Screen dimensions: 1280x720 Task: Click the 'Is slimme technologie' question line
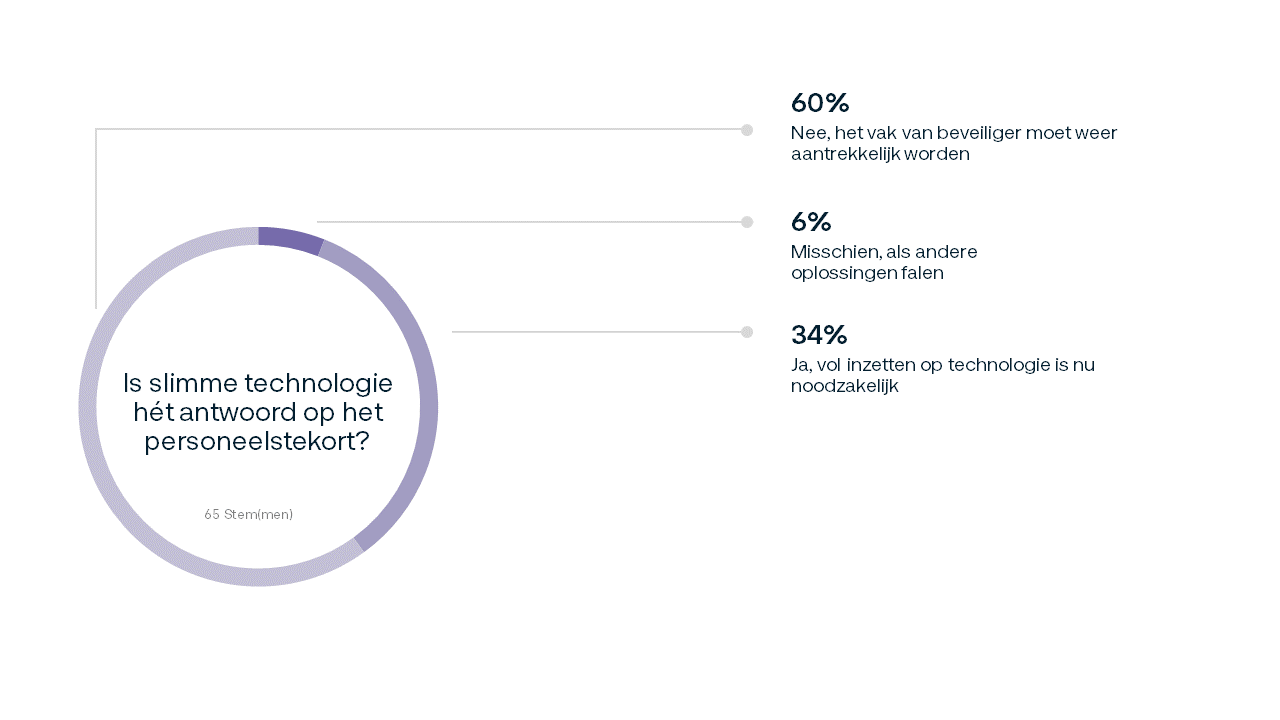(258, 383)
